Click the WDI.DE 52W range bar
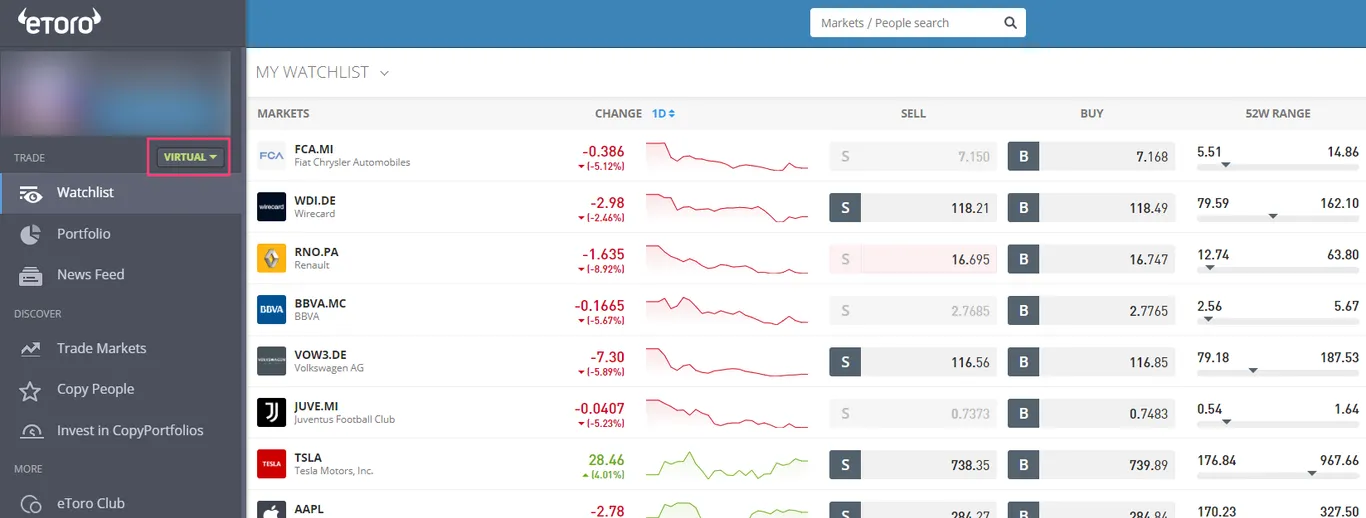Image resolution: width=1366 pixels, height=518 pixels. tap(1278, 216)
